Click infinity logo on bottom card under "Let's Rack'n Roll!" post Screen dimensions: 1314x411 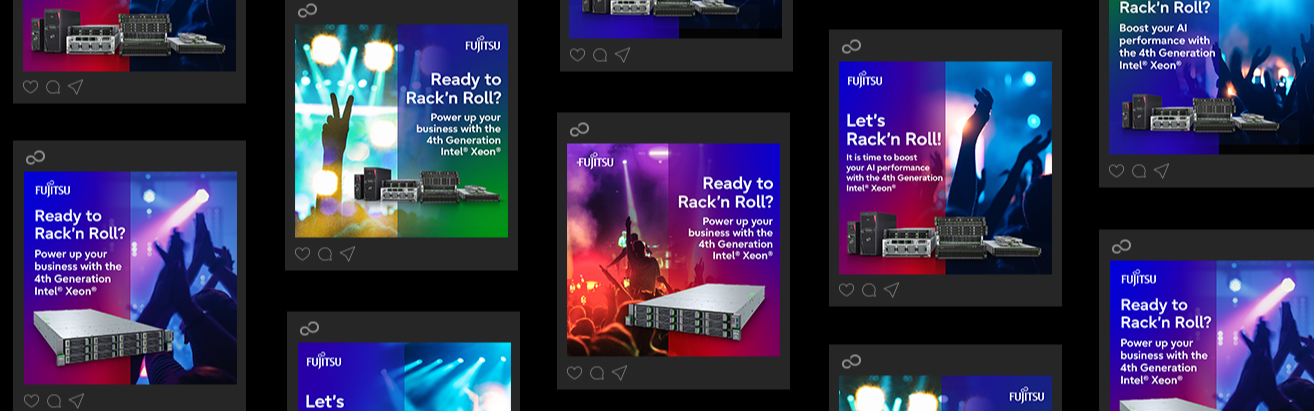[851, 361]
